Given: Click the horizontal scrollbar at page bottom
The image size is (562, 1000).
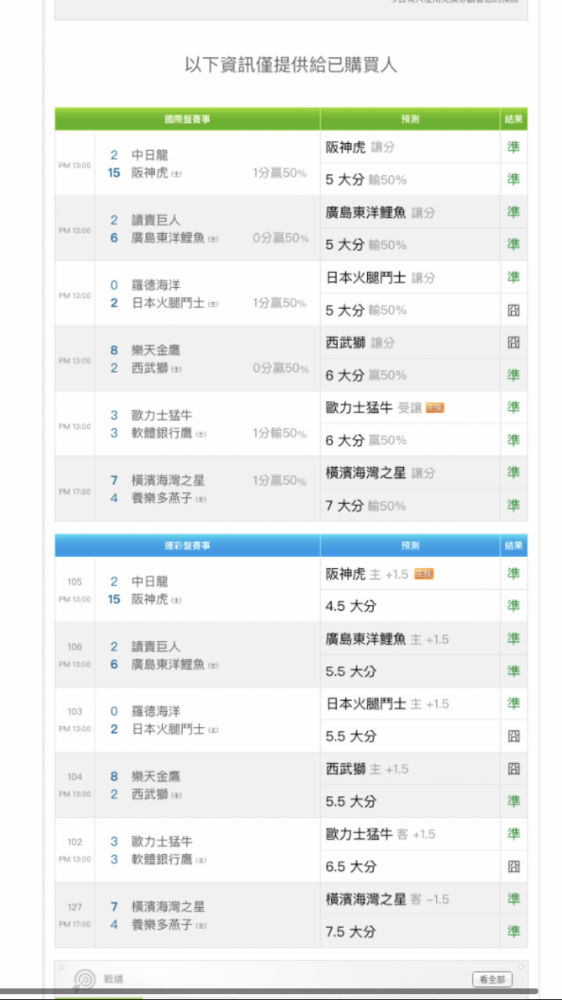Looking at the screenshot, I should (x=281, y=993).
